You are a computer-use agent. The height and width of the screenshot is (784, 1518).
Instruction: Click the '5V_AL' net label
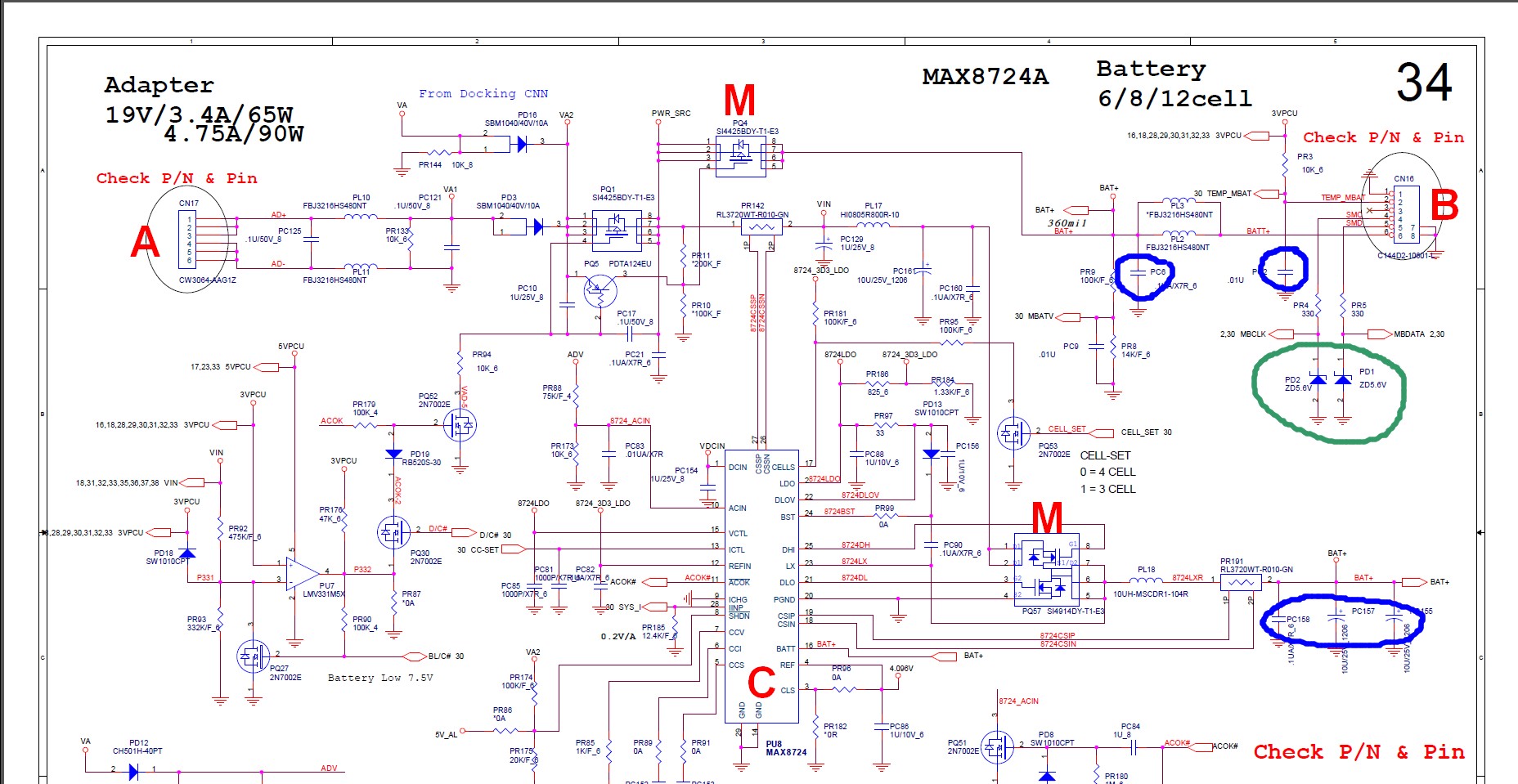447,735
